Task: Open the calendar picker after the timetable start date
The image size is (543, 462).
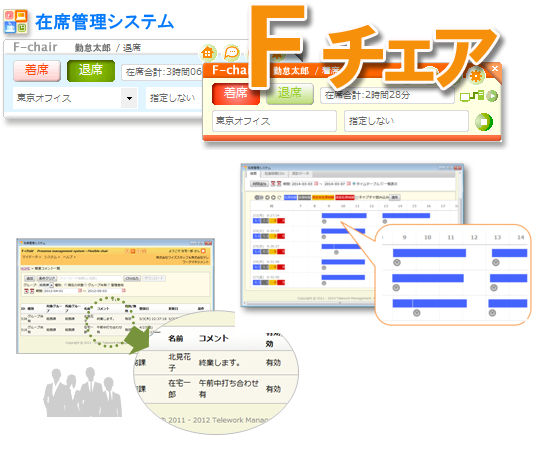Action: 316,184
